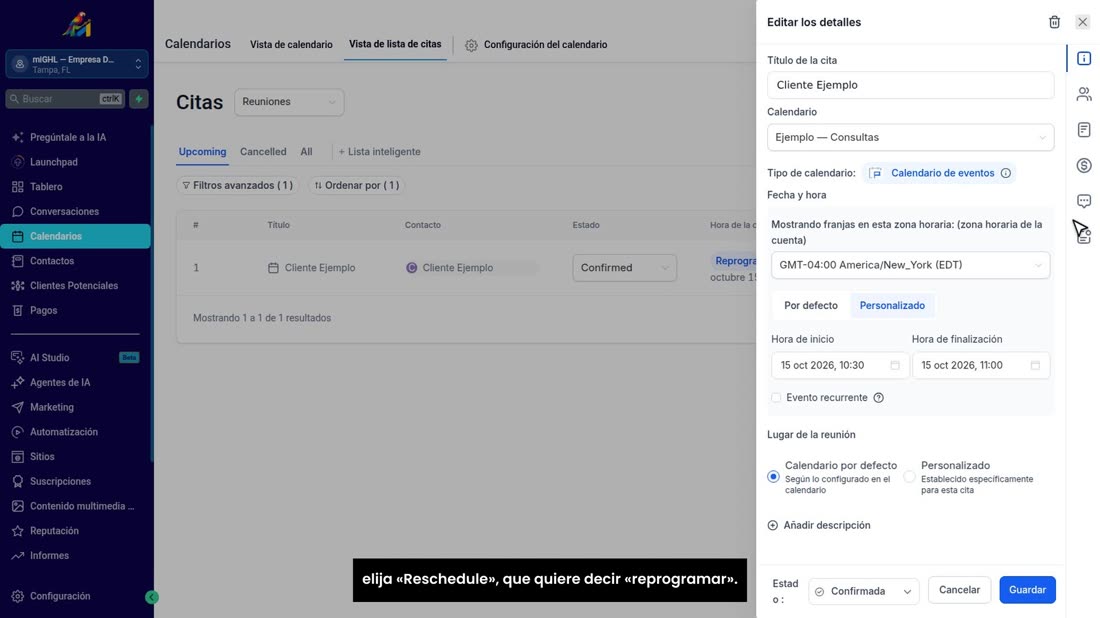Select the All appointments tab
Viewport: 1100px width, 618px height.
(307, 152)
